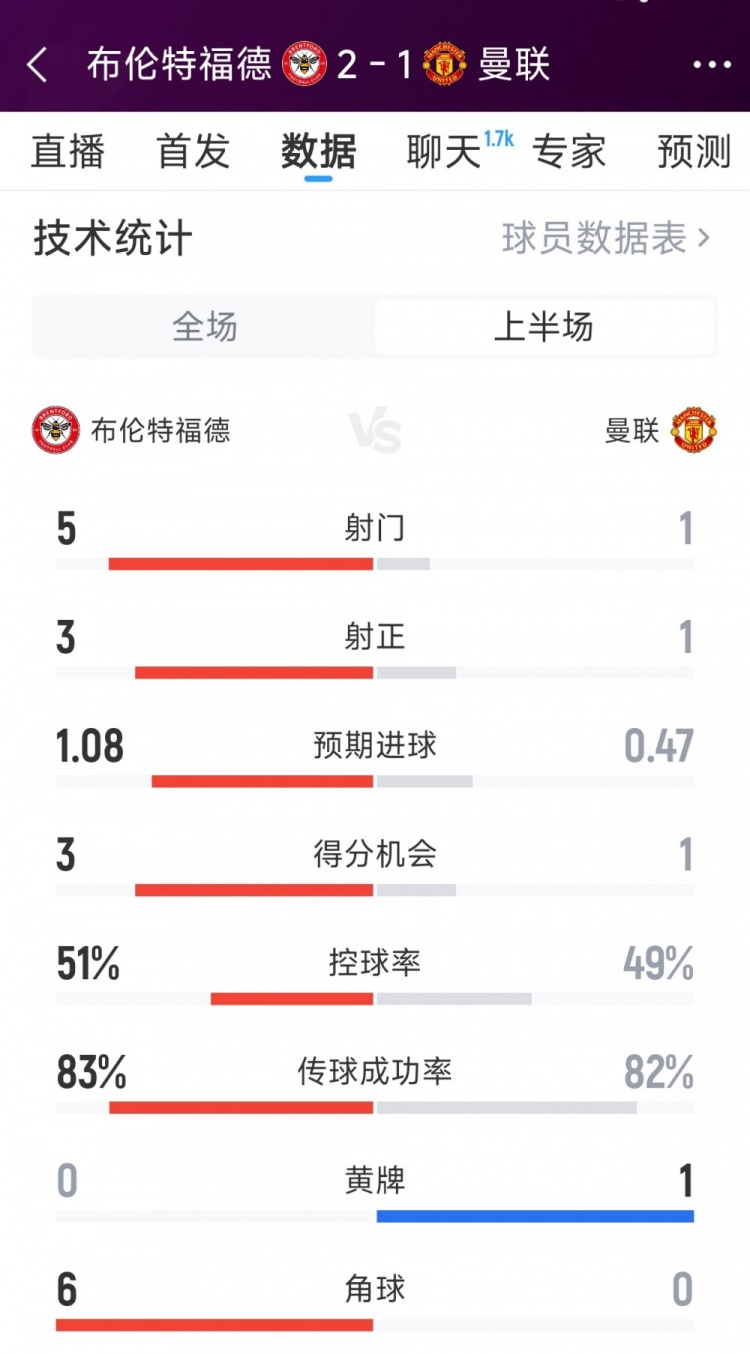This screenshot has height=1354, width=750.
Task: Switch to 全场 full match stats
Action: pos(205,327)
